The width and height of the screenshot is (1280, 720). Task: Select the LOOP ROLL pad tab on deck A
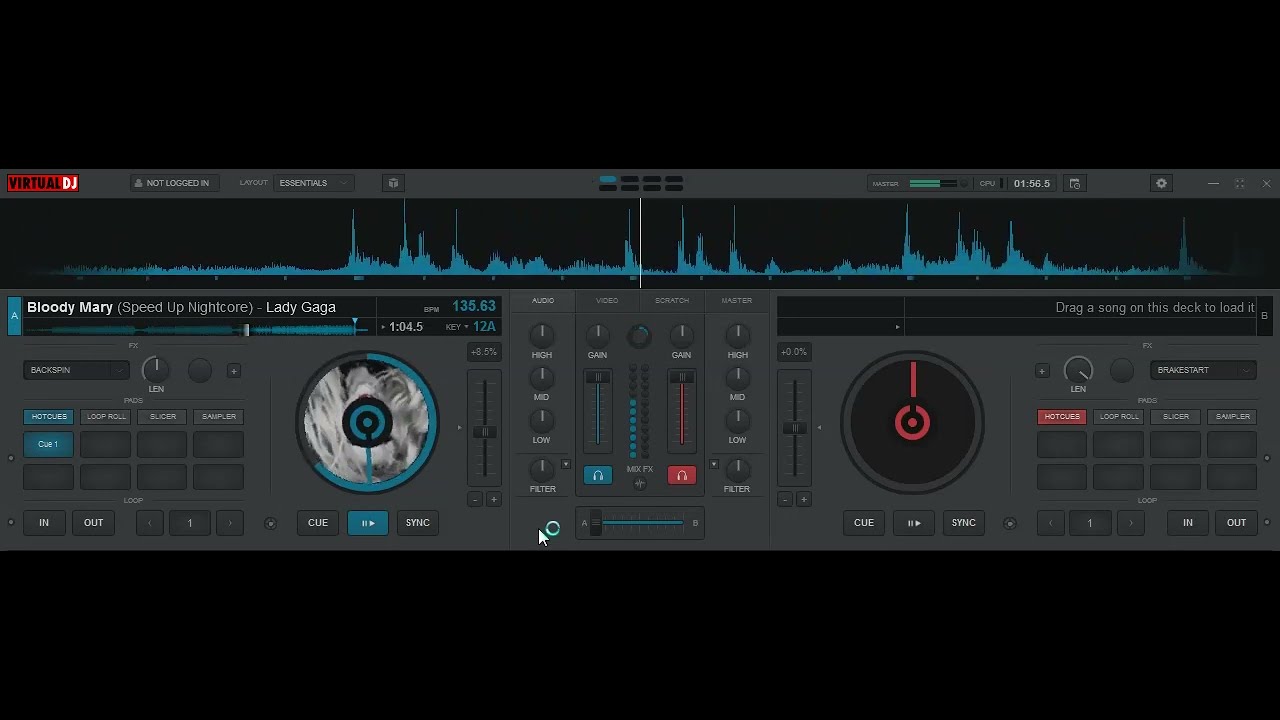coord(106,417)
